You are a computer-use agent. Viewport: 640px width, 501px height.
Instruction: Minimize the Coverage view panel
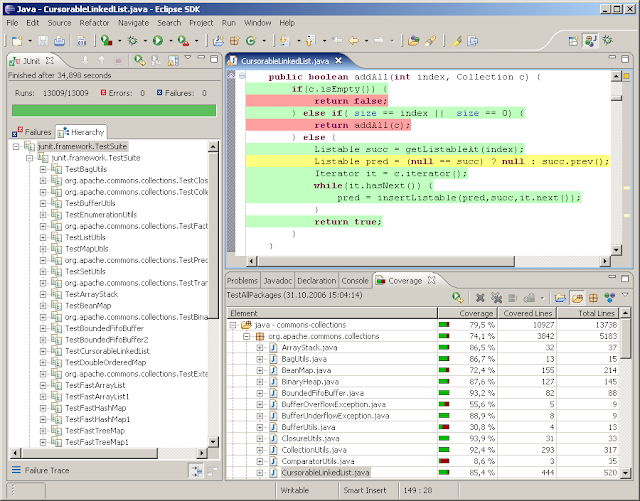pos(612,278)
